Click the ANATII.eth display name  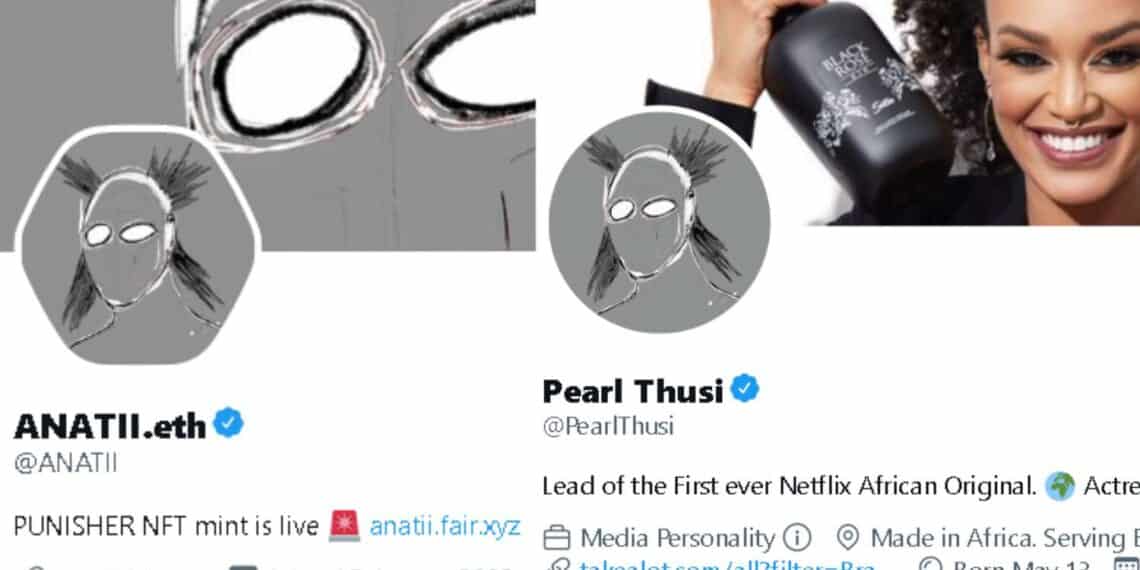click(x=110, y=426)
